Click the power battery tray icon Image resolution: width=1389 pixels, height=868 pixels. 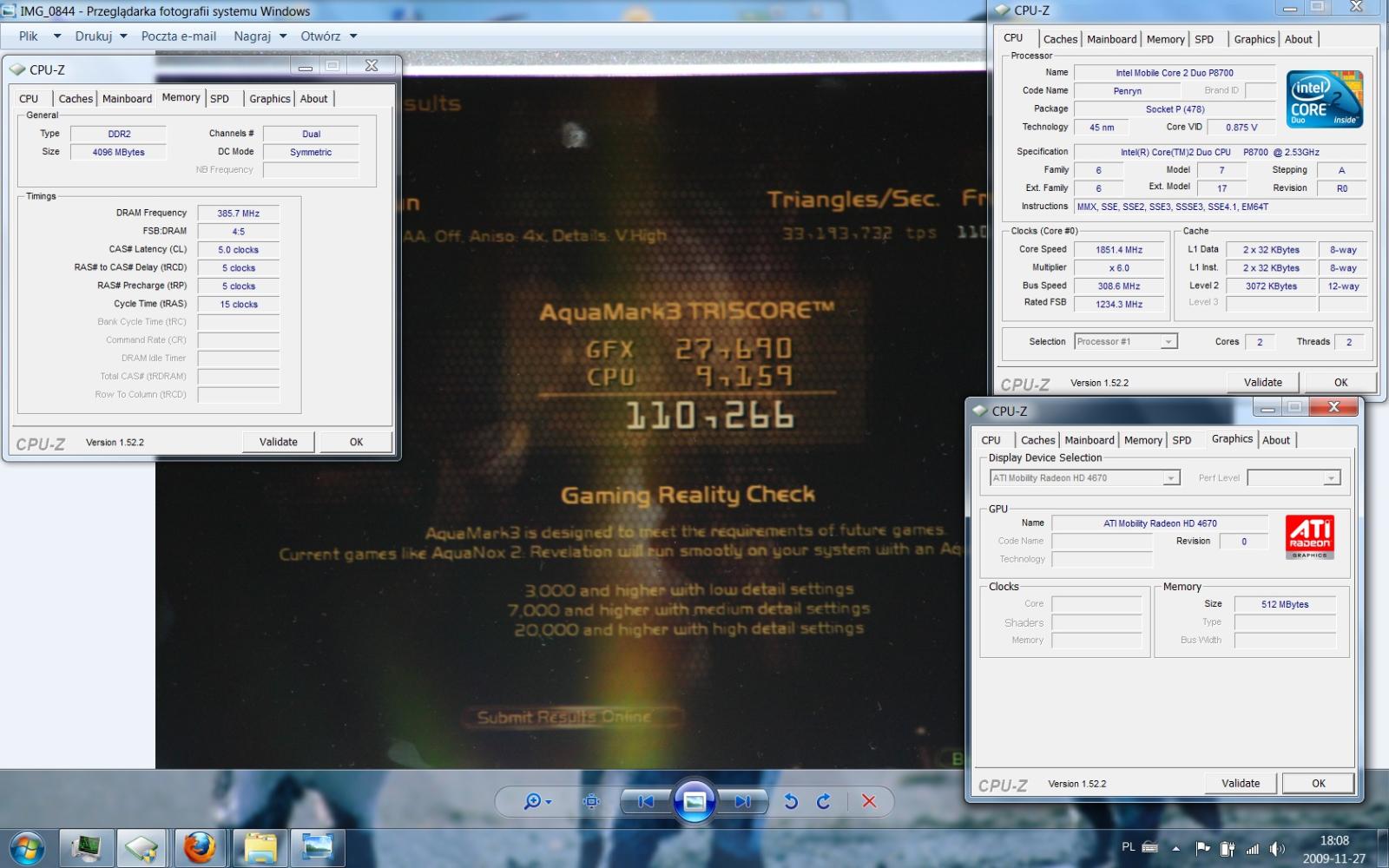pyautogui.click(x=1228, y=849)
